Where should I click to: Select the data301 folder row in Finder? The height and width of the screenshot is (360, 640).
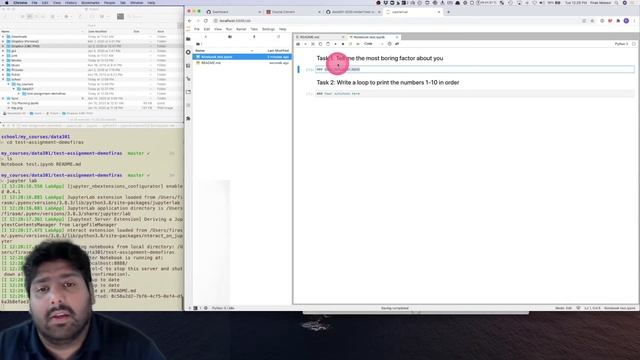tap(90, 89)
